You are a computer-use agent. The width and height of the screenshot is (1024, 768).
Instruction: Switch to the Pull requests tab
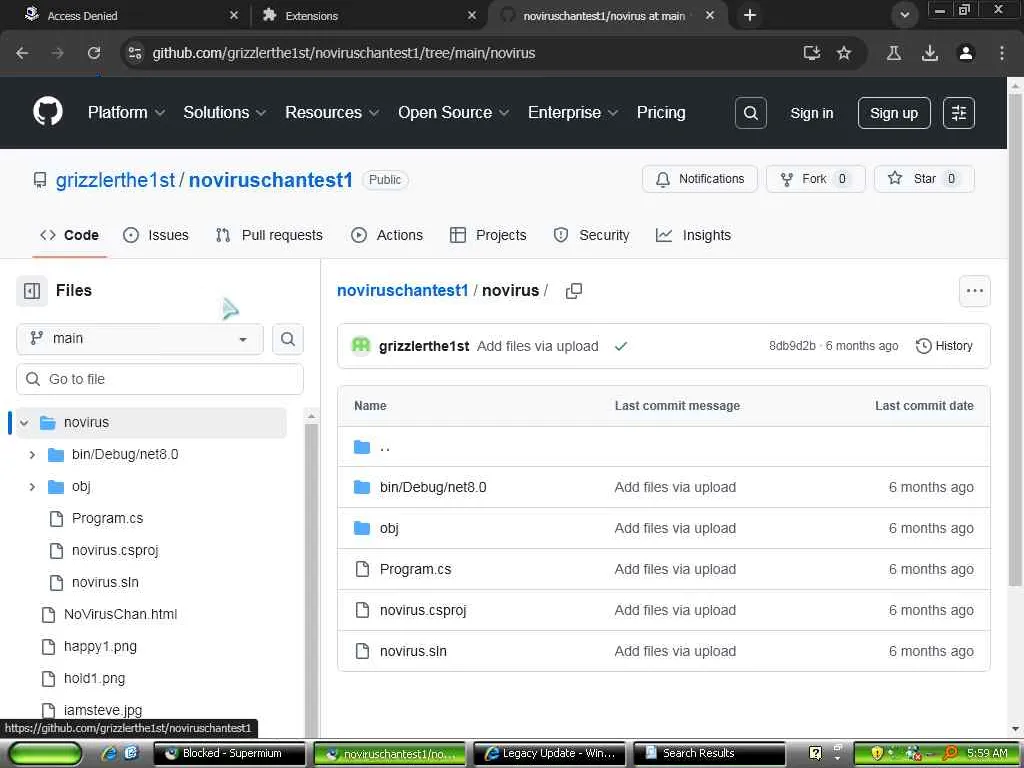click(x=269, y=235)
